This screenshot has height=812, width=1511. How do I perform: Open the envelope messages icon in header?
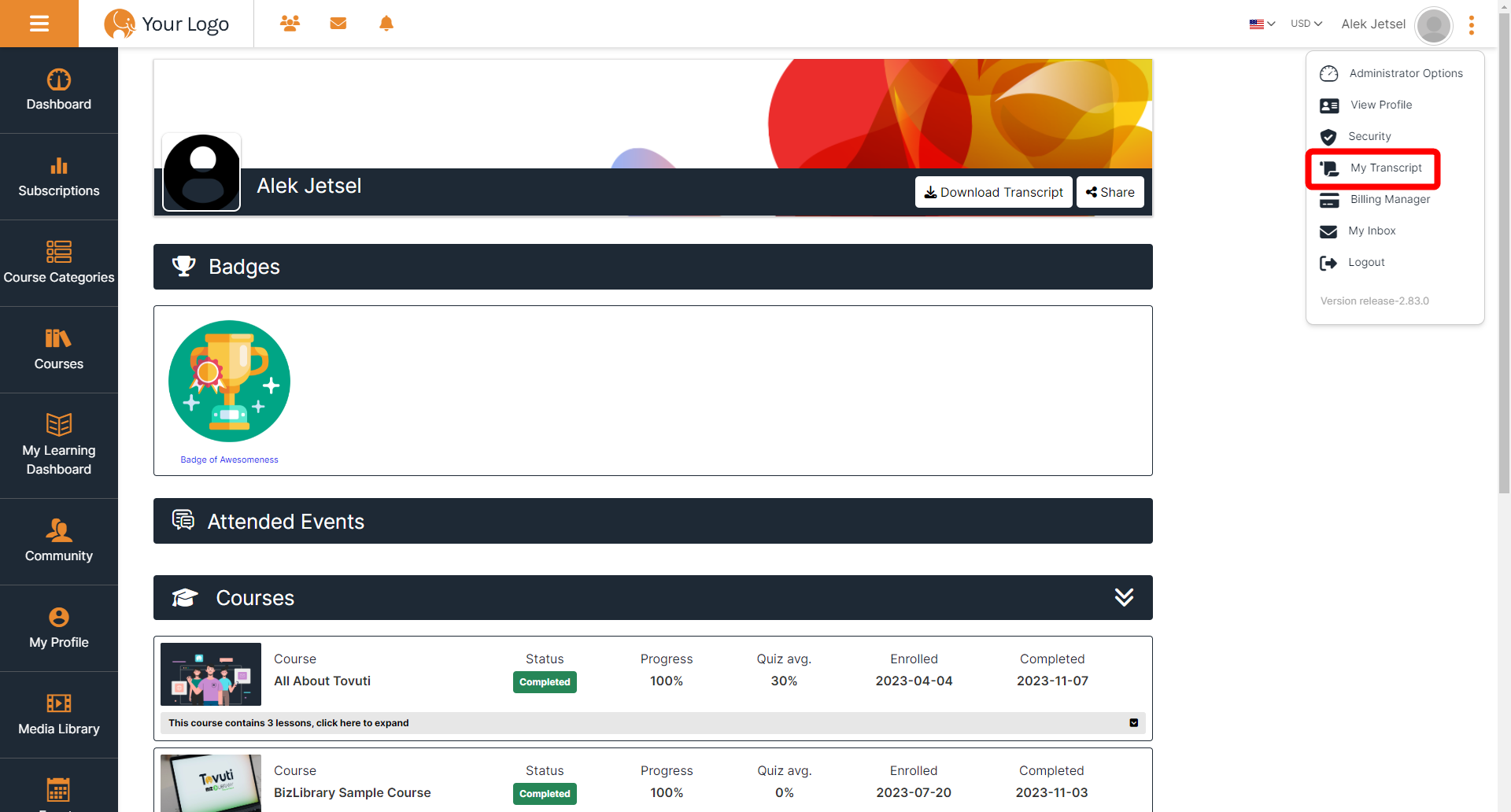(338, 24)
